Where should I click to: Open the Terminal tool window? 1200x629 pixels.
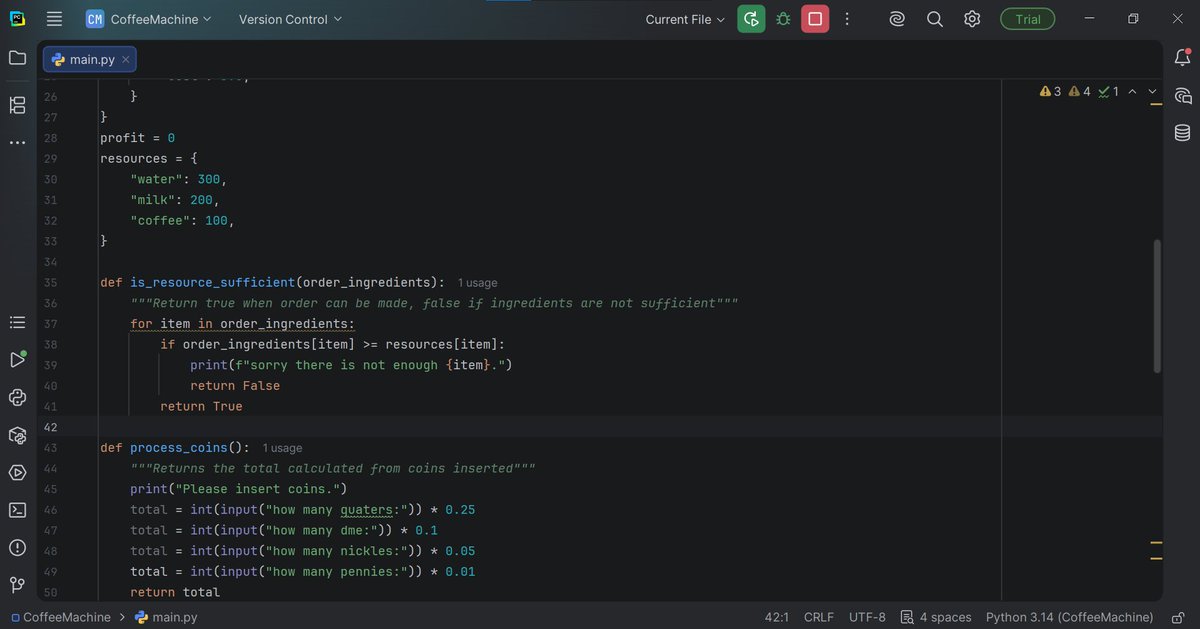[17, 510]
